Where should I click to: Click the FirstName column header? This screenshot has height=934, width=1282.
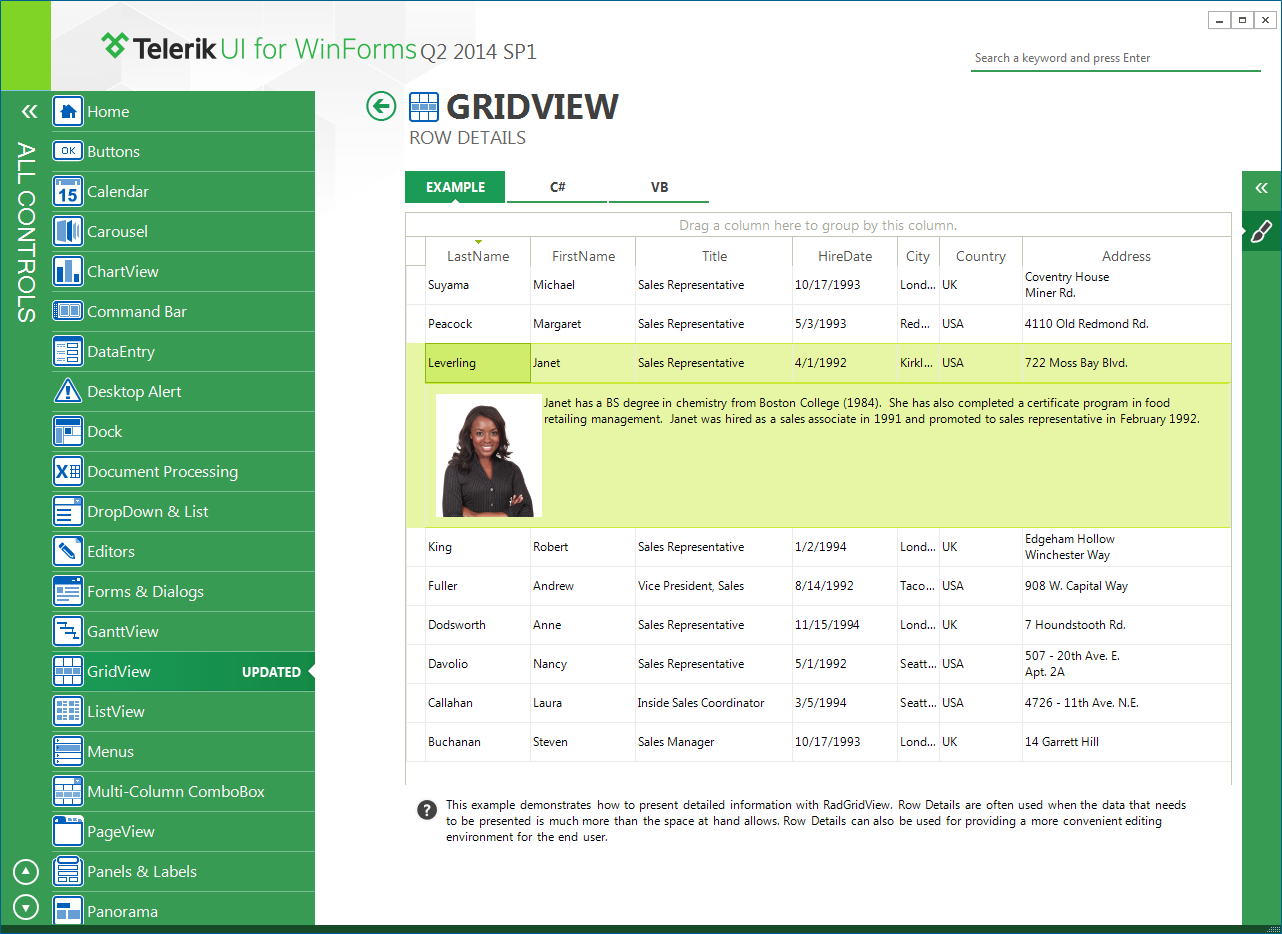[x=583, y=256]
